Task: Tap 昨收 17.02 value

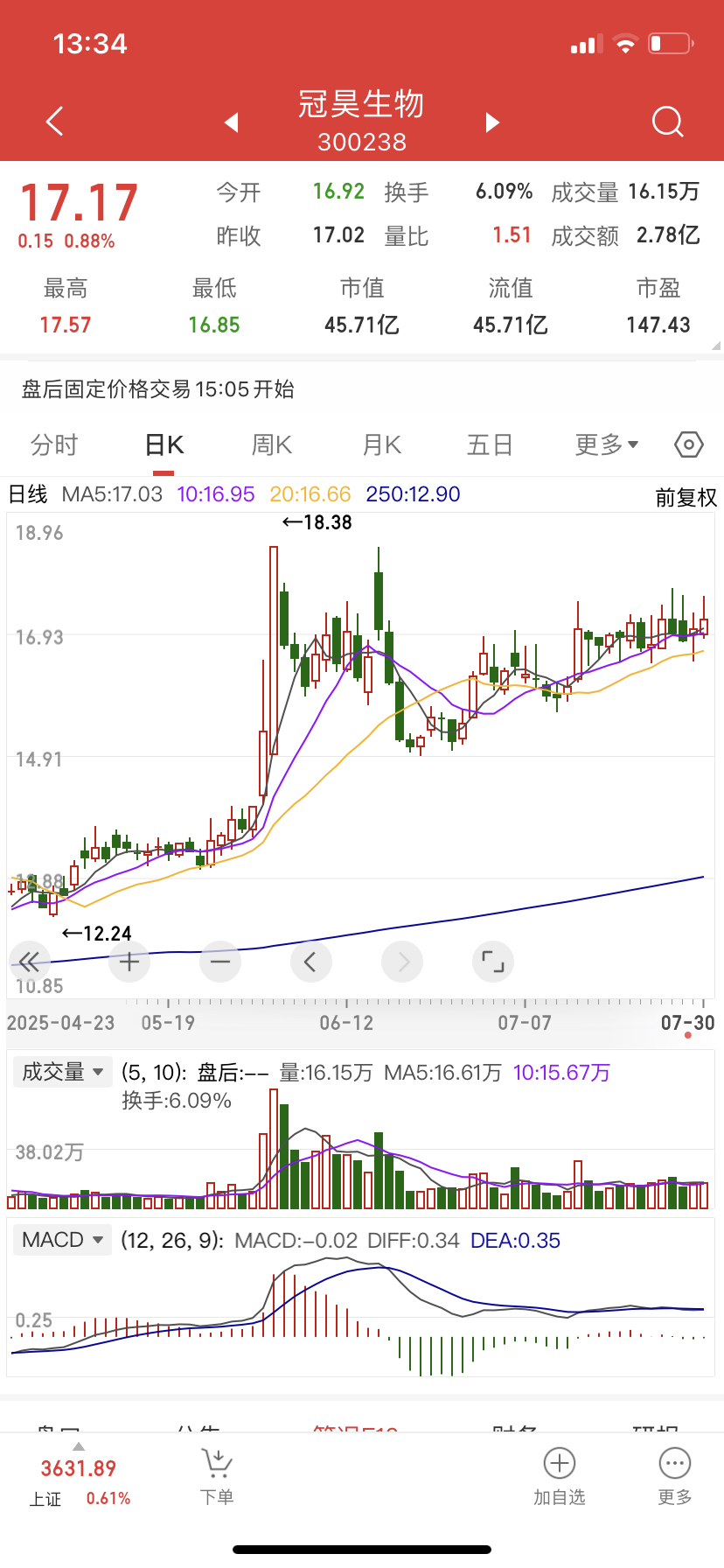Action: point(338,235)
